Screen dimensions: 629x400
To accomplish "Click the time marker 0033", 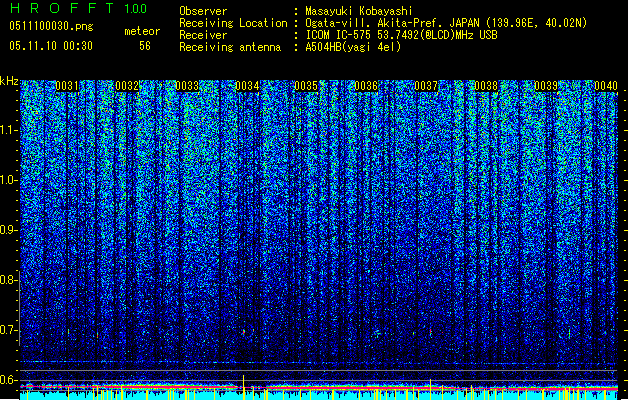I will 187,86.
